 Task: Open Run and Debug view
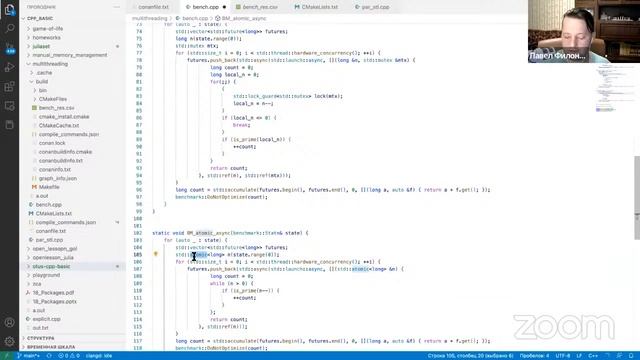(9, 67)
